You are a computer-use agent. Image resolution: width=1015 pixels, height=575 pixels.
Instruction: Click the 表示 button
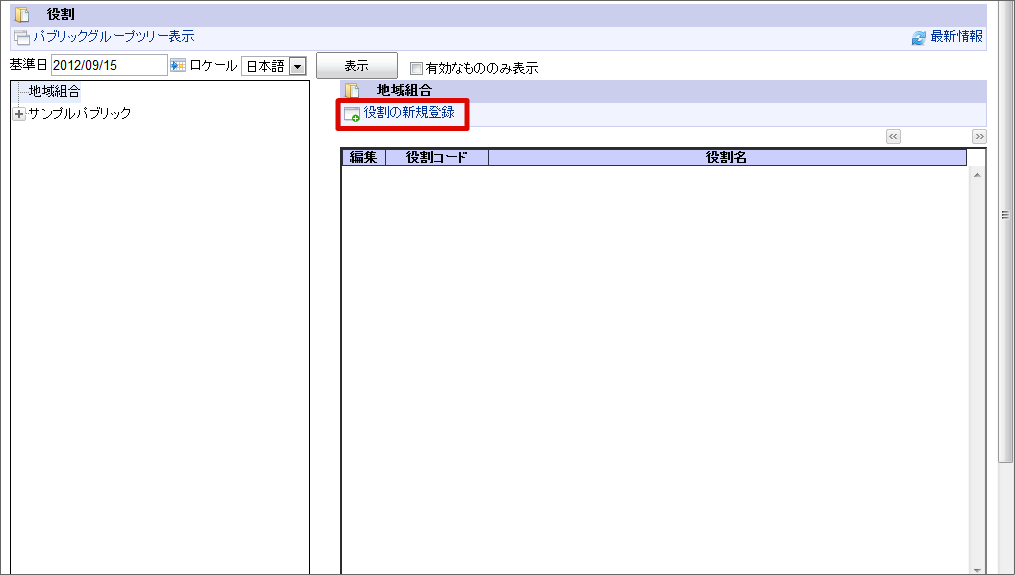(x=357, y=65)
